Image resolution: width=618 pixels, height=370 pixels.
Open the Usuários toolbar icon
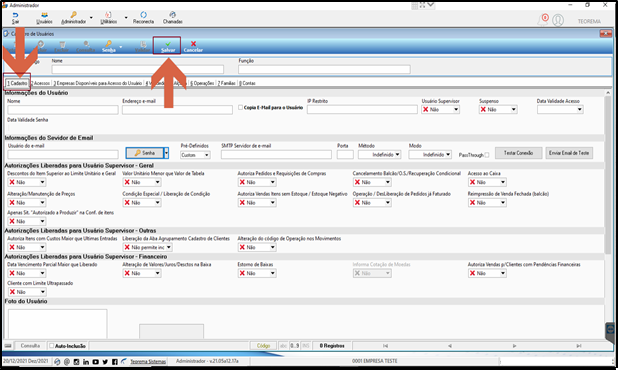[44, 15]
